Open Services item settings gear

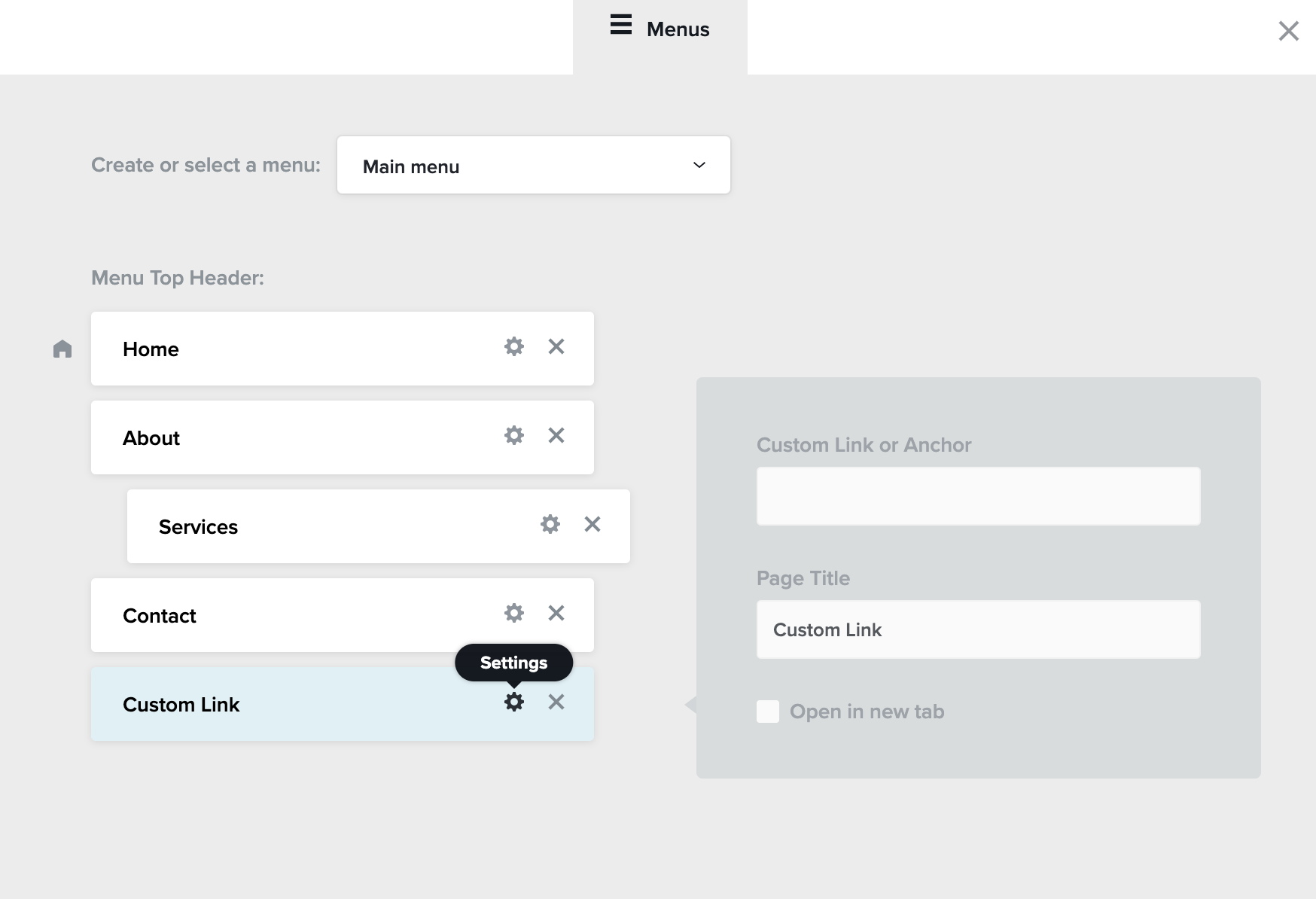pyautogui.click(x=550, y=524)
